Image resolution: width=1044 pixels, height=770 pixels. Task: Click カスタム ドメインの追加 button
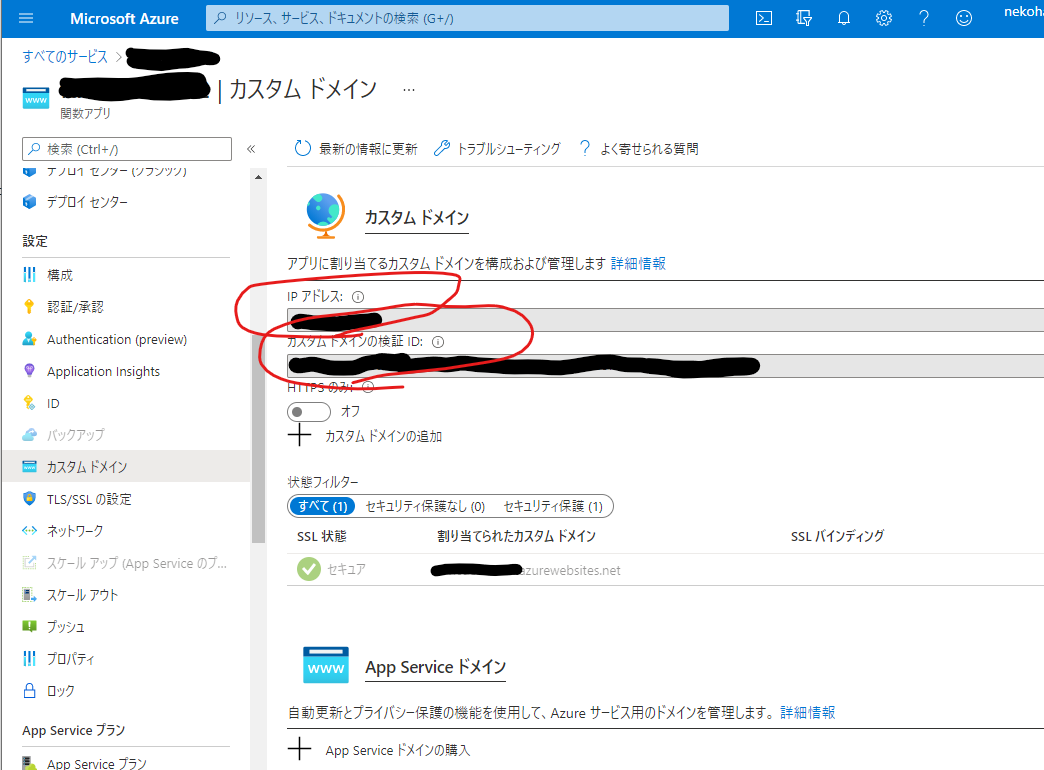pyautogui.click(x=365, y=436)
